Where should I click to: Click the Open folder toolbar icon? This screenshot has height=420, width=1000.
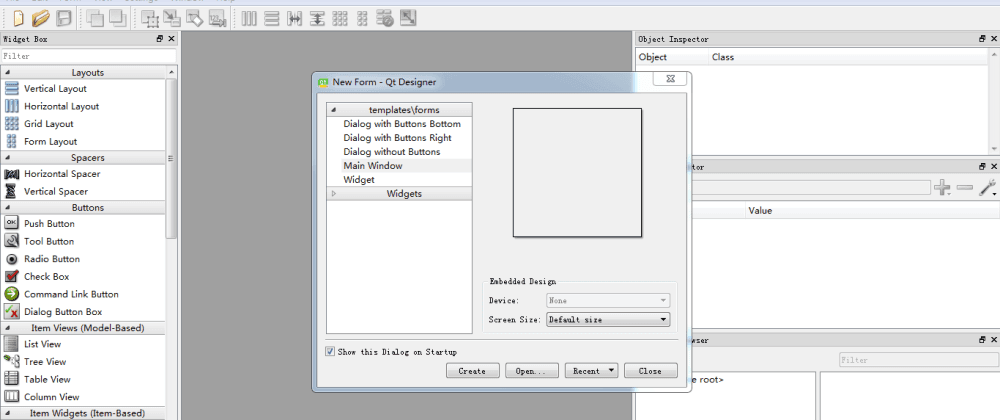[41, 18]
